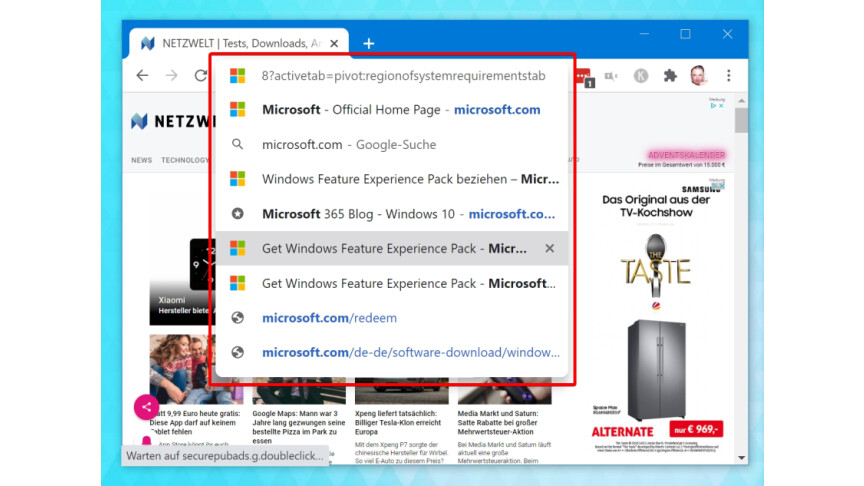
Task: Maximize the Chrome window
Action: pyautogui.click(x=685, y=34)
